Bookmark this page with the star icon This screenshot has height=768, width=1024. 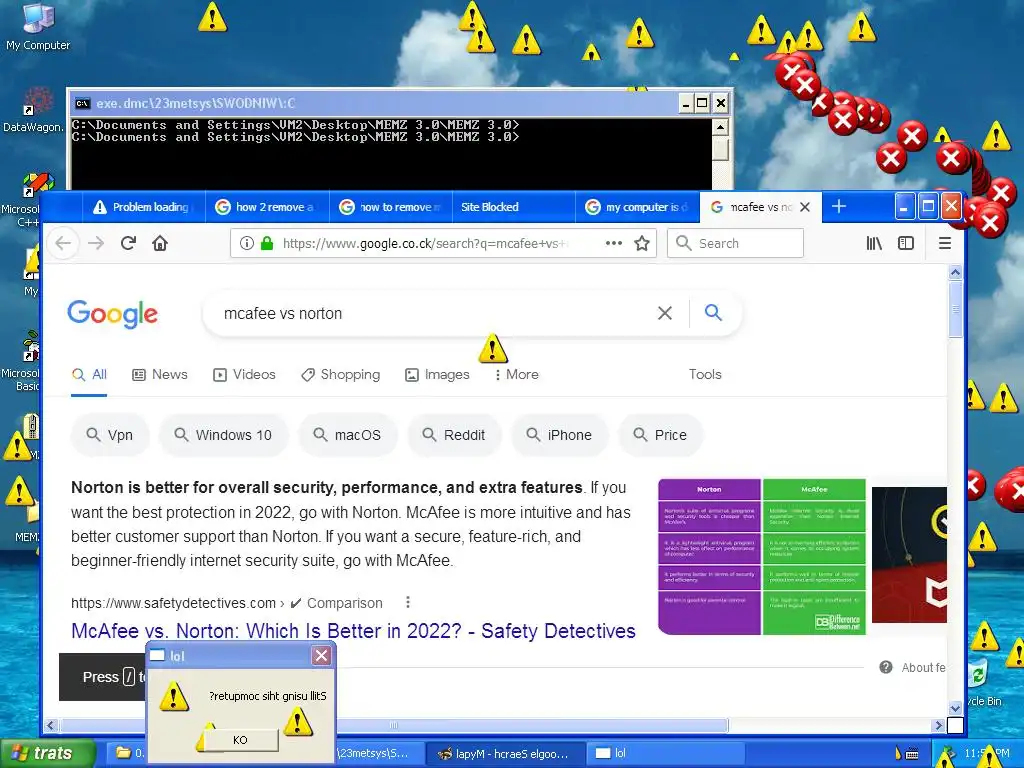click(x=642, y=244)
